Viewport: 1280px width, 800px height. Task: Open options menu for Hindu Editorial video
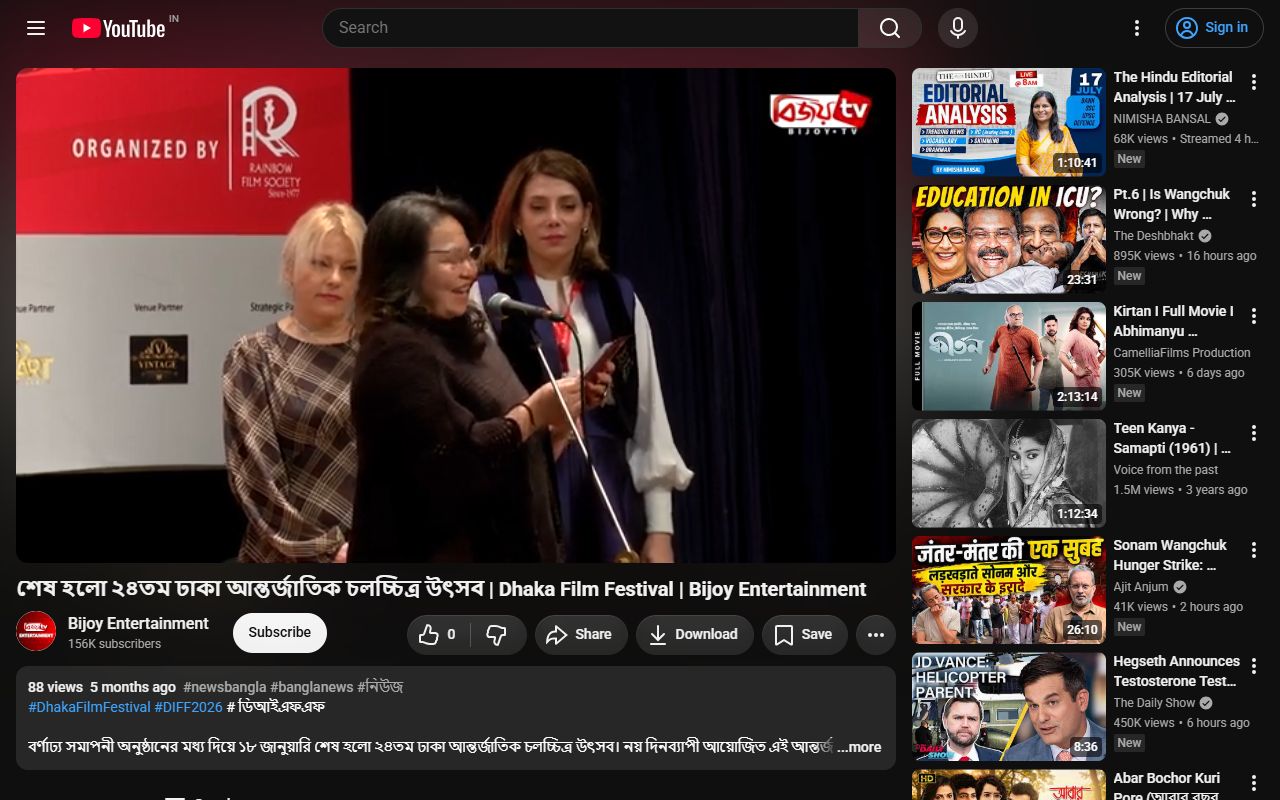point(1254,82)
